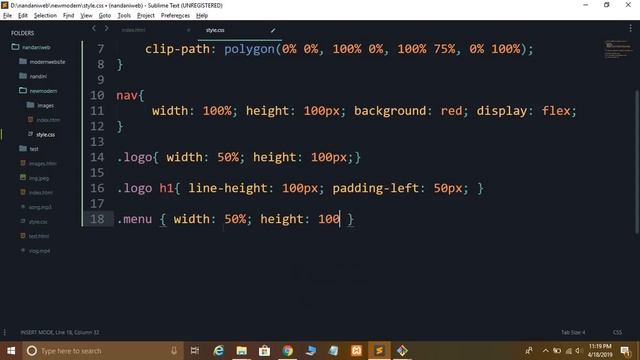The height and width of the screenshot is (360, 640).
Task: Open the network icon in system tray
Action: click(569, 351)
